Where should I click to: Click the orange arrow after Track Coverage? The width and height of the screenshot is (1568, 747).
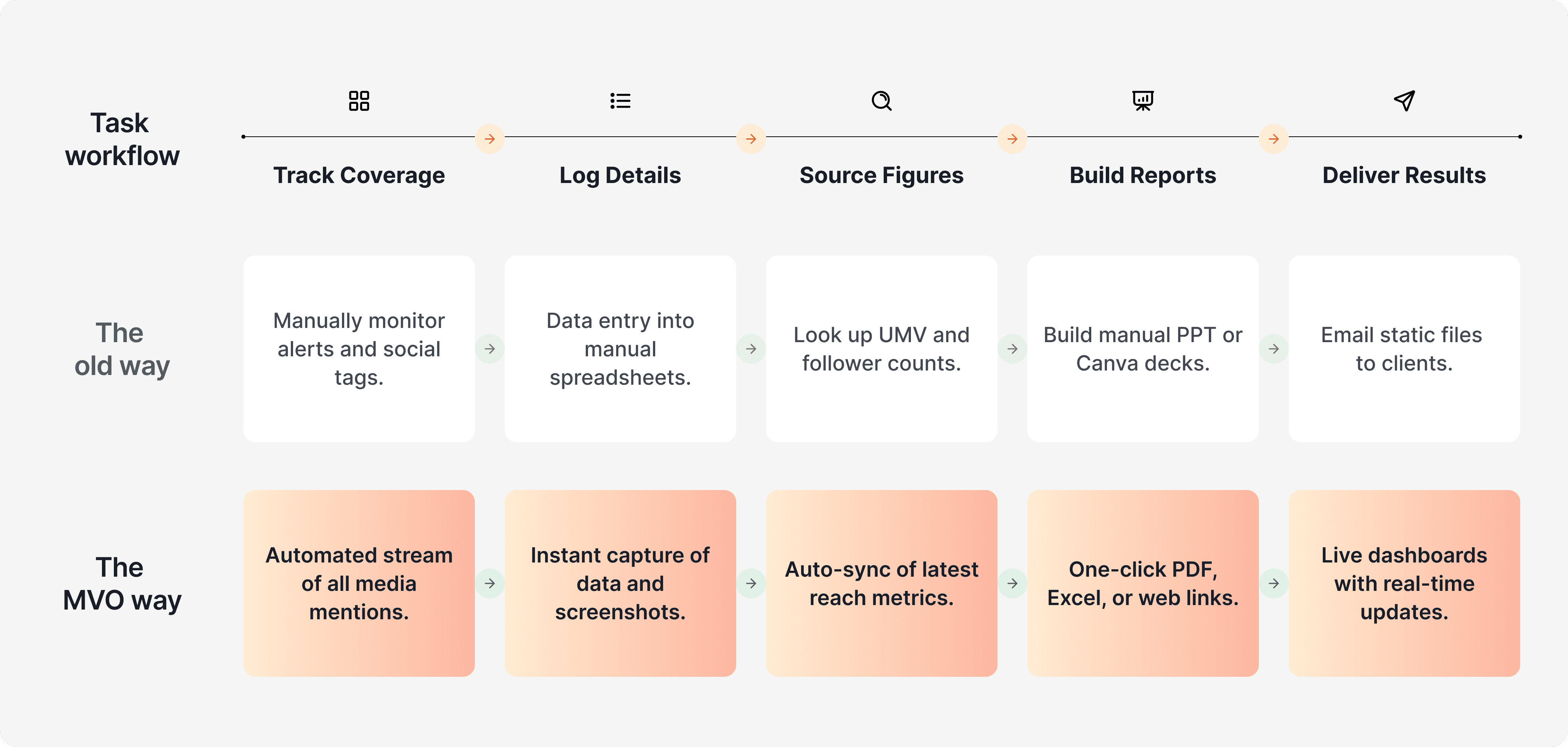pos(489,139)
